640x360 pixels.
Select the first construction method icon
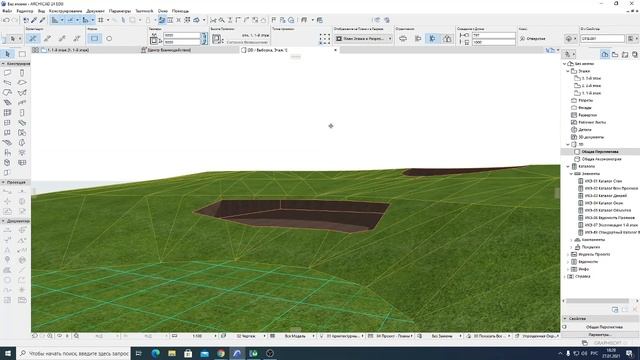pos(33,38)
